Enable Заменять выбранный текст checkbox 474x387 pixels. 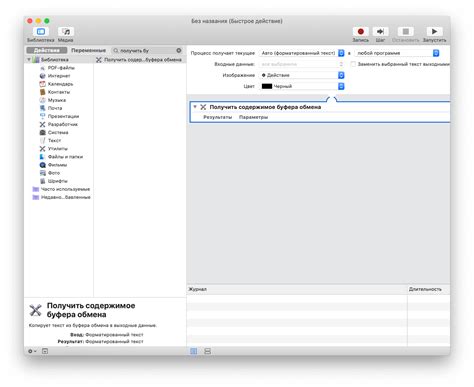coord(353,64)
